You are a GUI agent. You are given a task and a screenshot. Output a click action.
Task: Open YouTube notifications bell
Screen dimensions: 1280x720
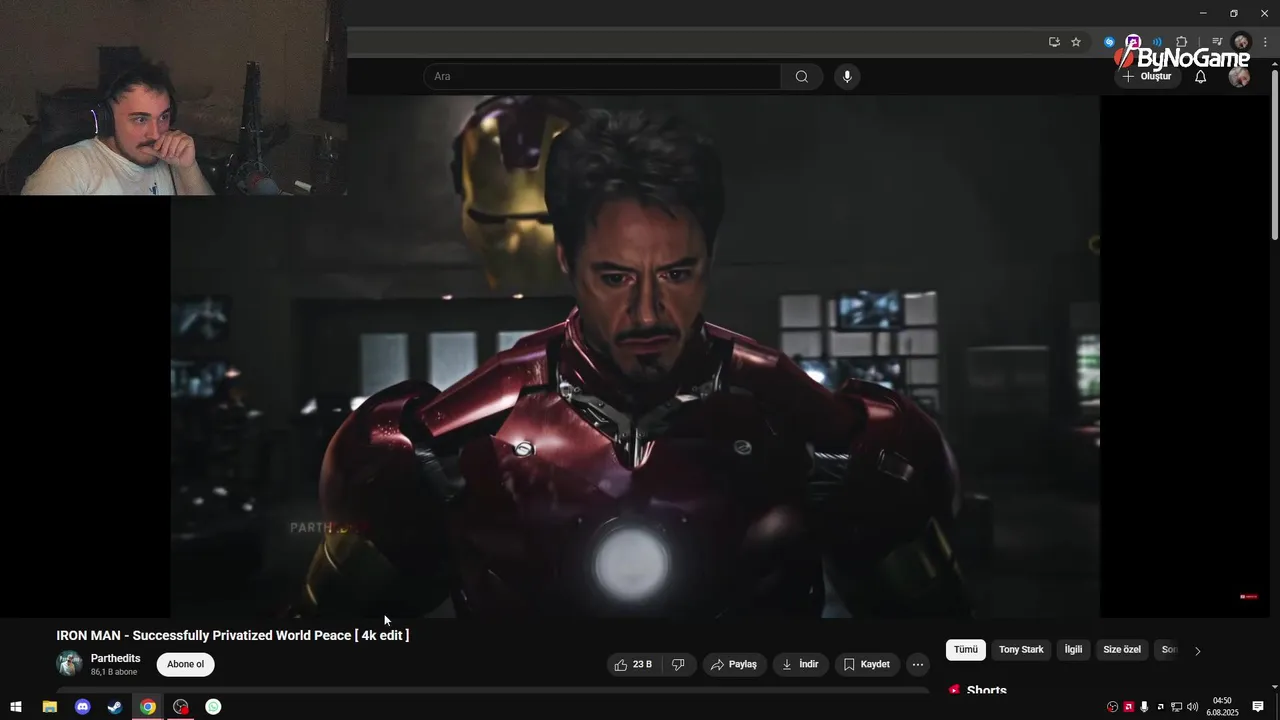pos(1201,77)
